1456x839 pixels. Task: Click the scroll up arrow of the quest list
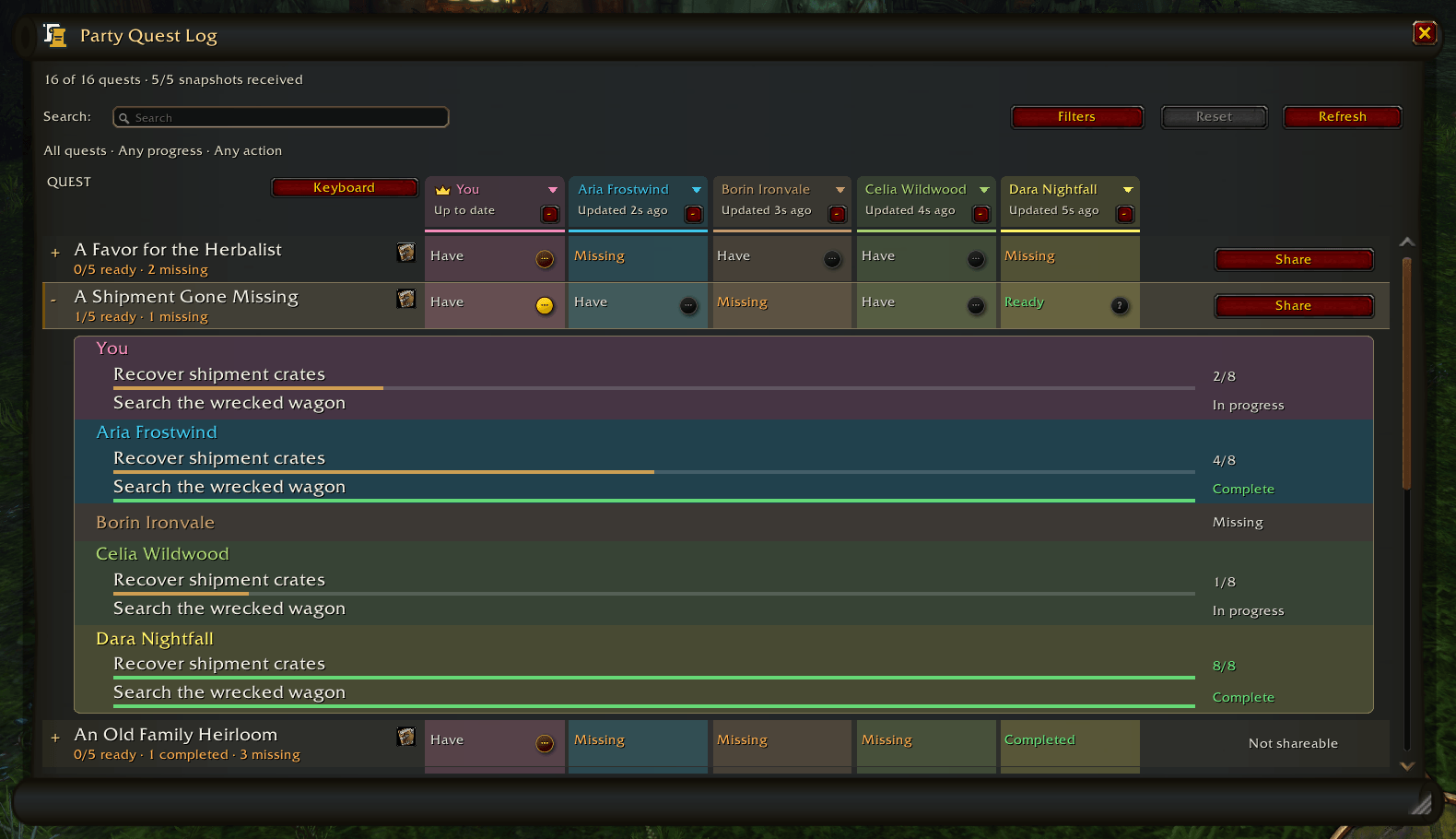pos(1407,242)
